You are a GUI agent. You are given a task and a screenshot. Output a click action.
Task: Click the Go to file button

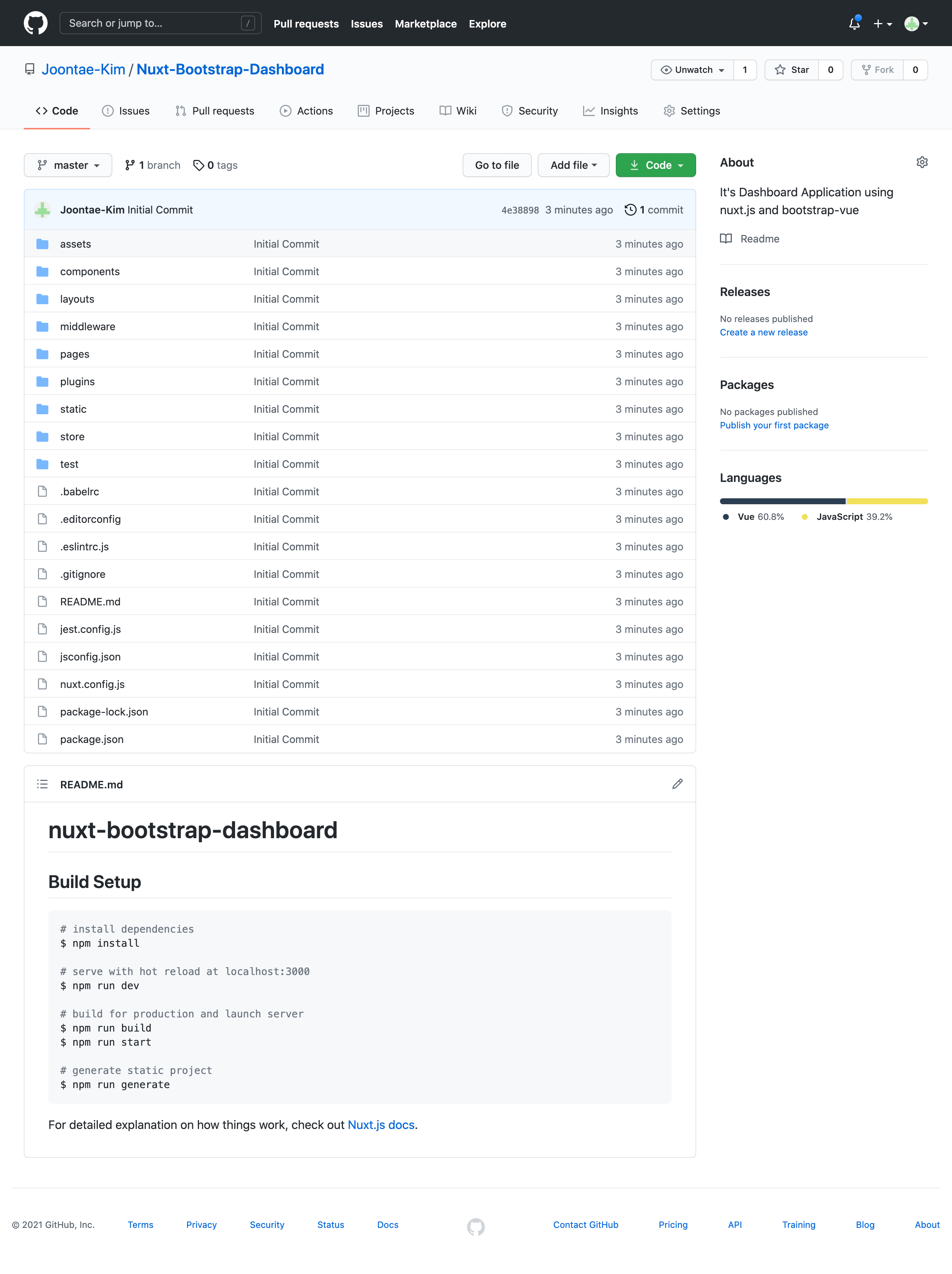pyautogui.click(x=497, y=165)
